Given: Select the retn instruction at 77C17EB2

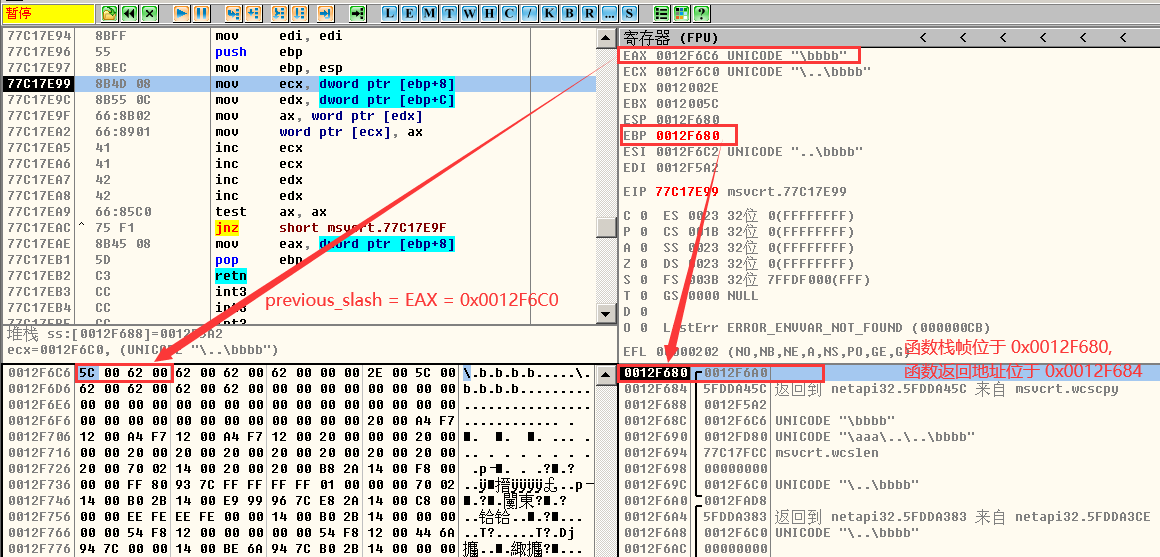Looking at the screenshot, I should point(231,276).
